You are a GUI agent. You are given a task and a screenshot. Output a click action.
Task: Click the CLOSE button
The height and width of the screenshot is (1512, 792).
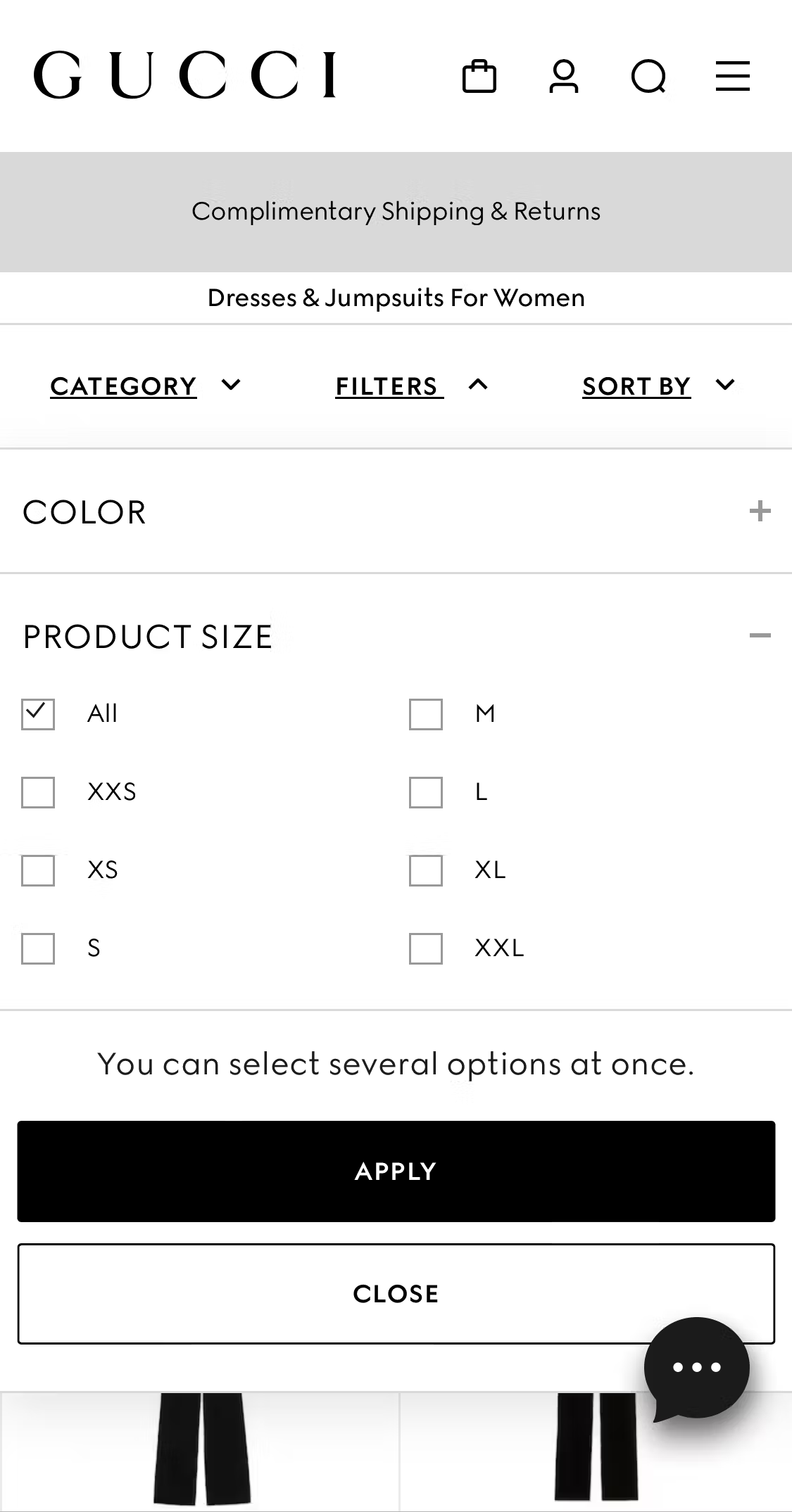coord(396,1293)
